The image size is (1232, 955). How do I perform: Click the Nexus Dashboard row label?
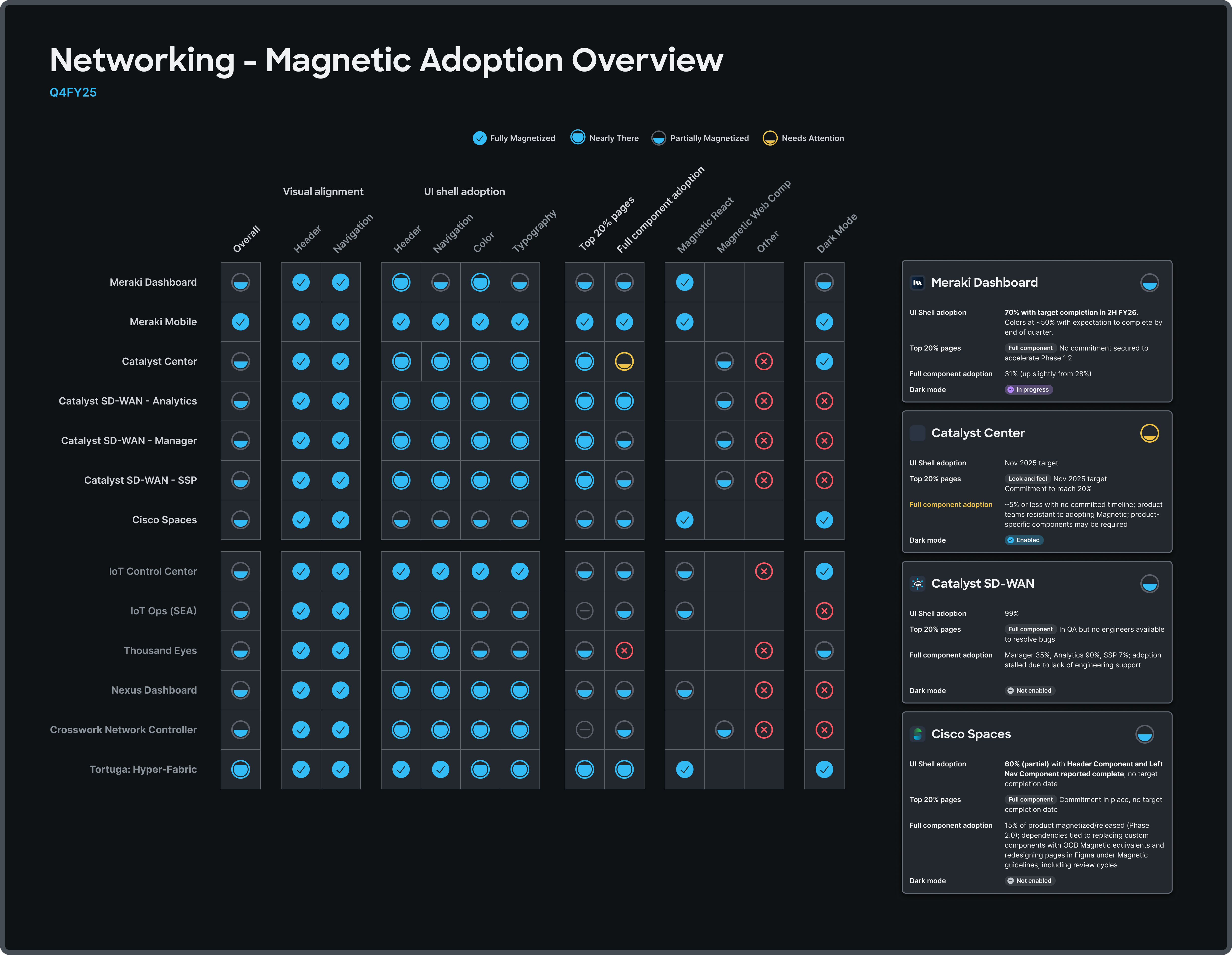click(154, 690)
